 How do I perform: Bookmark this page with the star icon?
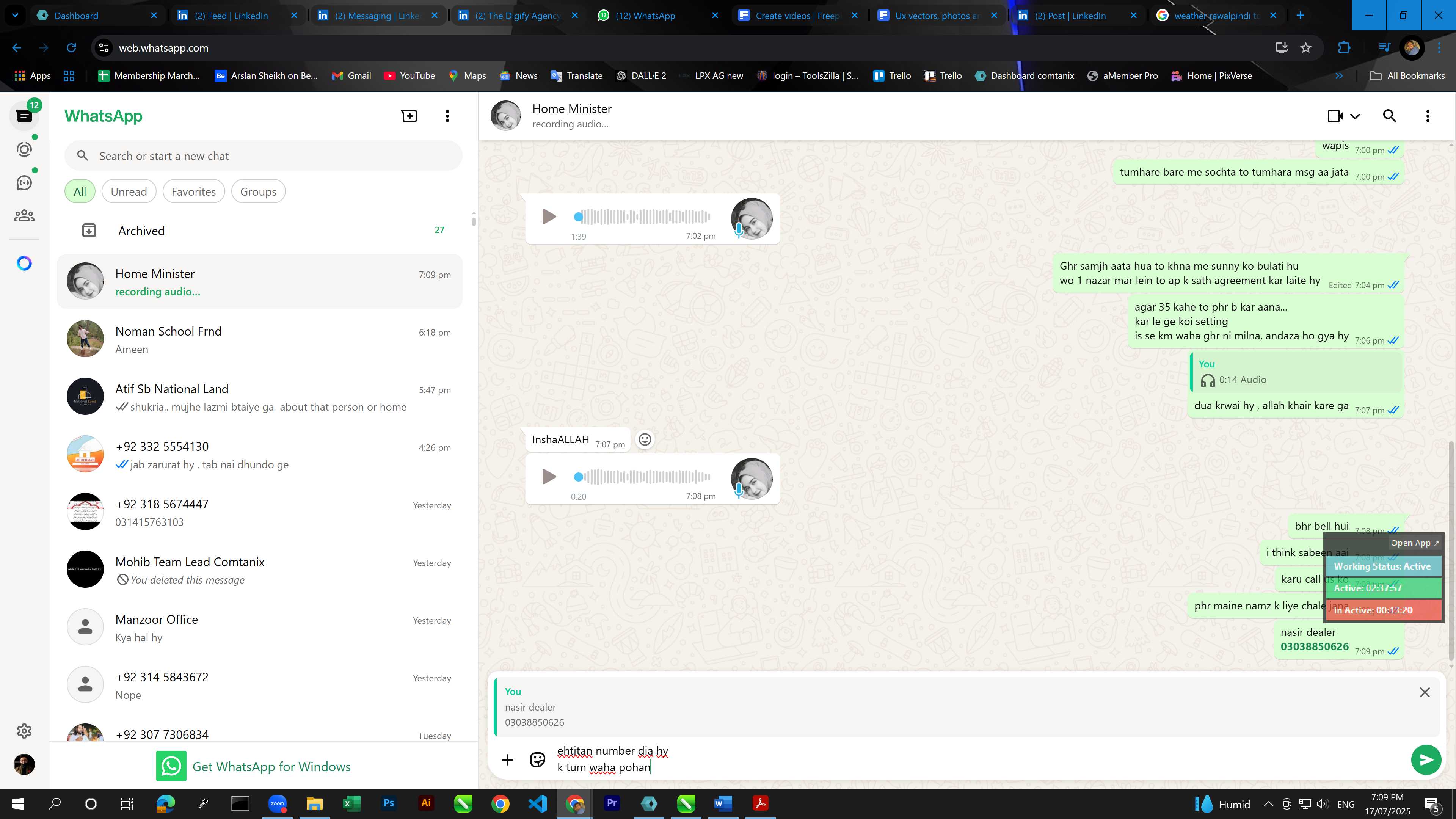(x=1305, y=48)
